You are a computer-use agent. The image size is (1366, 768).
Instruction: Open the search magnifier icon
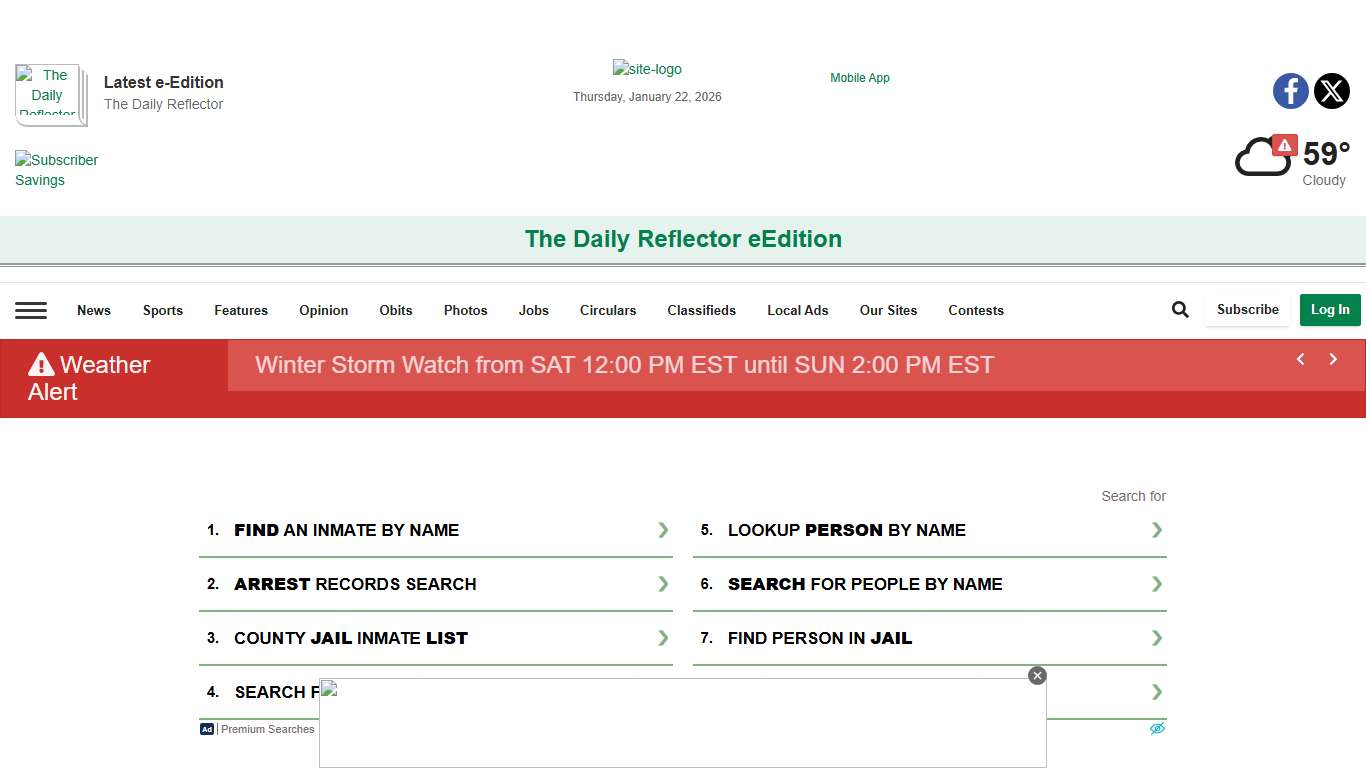[x=1180, y=309]
